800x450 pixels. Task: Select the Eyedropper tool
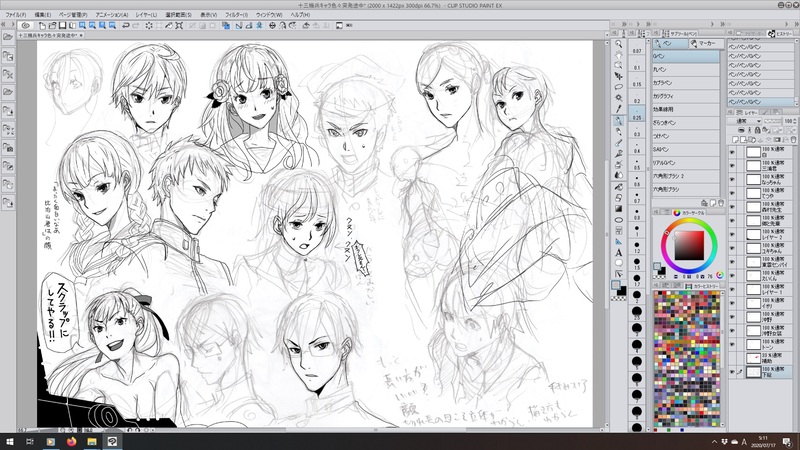(618, 109)
